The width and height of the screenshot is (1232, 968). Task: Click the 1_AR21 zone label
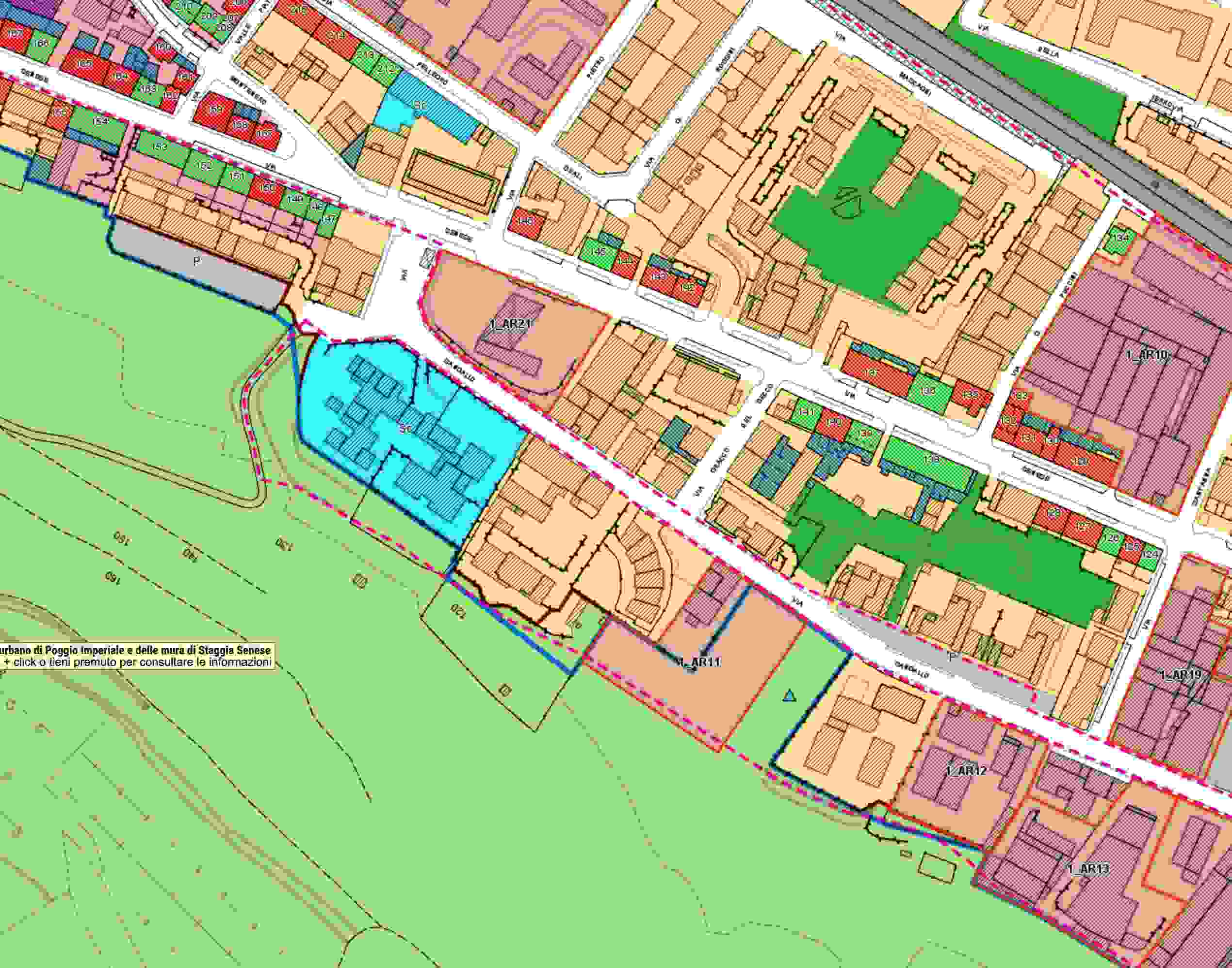click(511, 324)
